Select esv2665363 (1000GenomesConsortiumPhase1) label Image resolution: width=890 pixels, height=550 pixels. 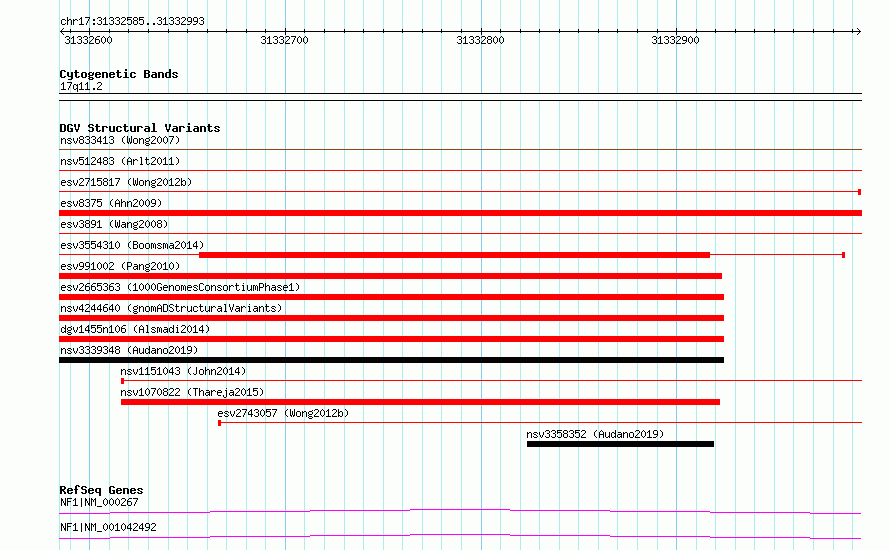180,287
